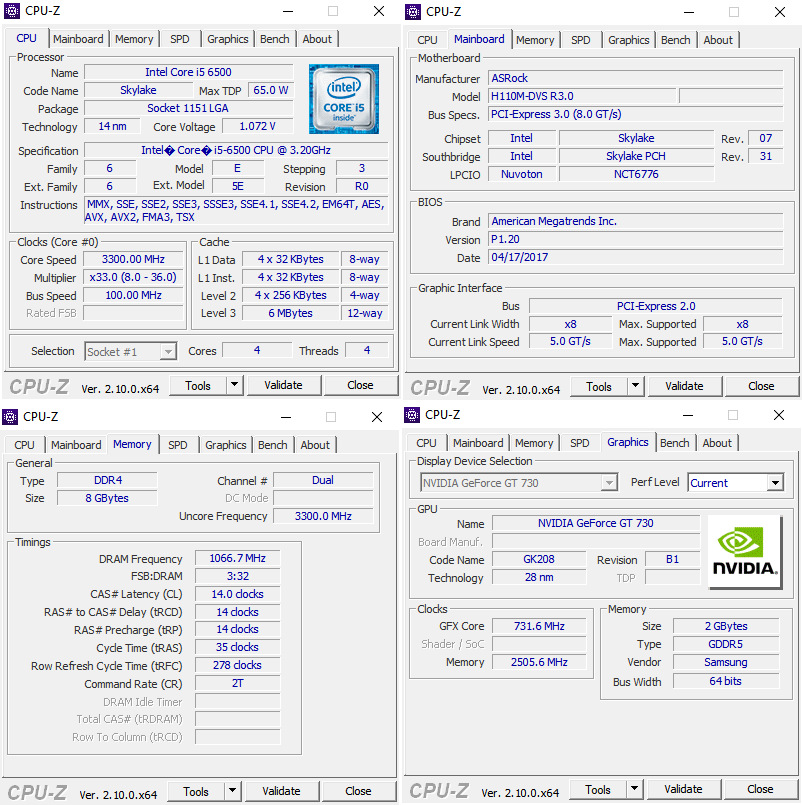Click Validate in the Graphics window
Screen dimensions: 802x805
(683, 789)
